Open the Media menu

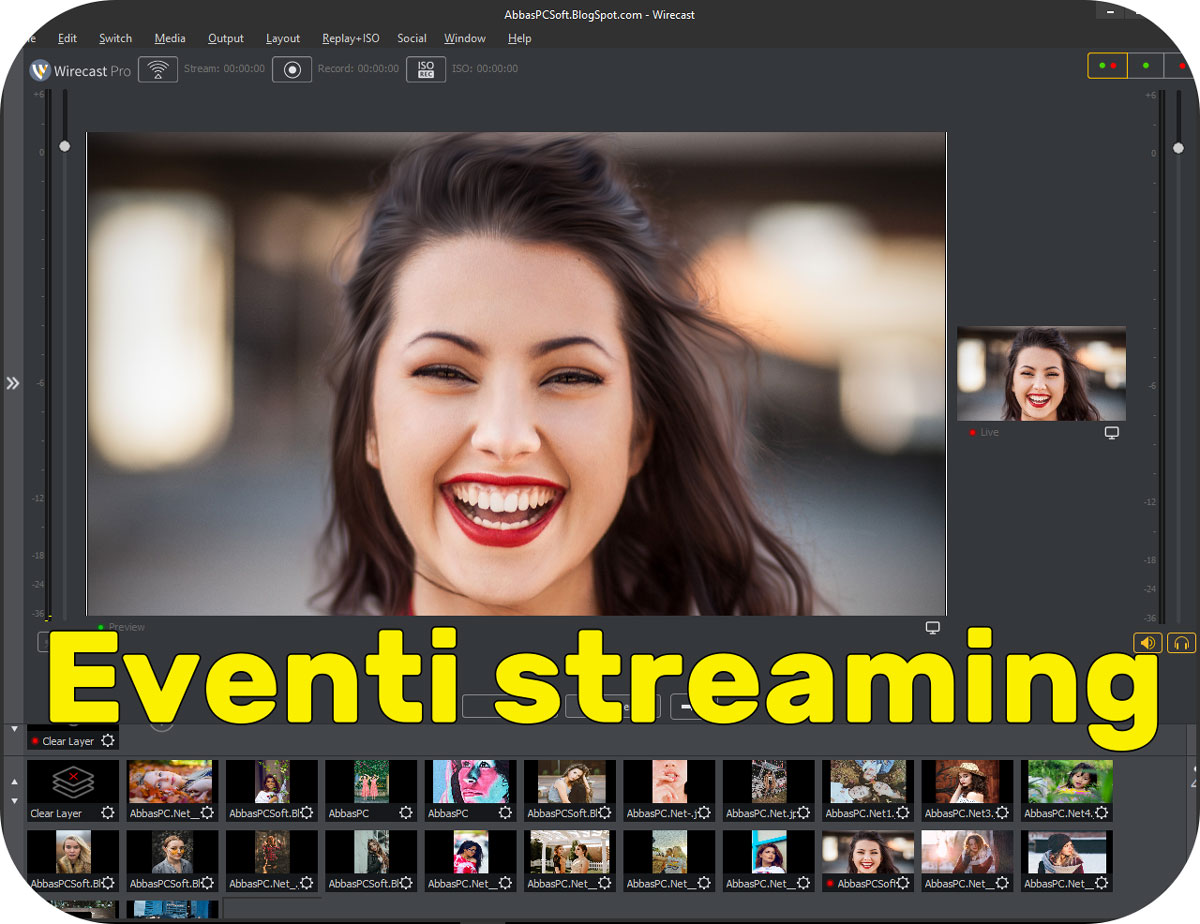(x=170, y=38)
